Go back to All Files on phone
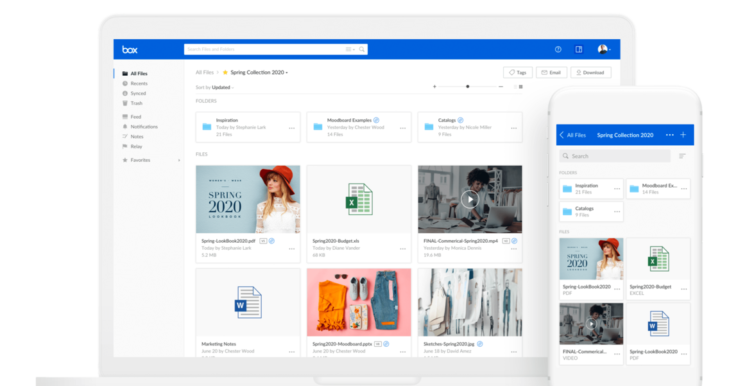This screenshot has width=738, height=386. tap(573, 135)
